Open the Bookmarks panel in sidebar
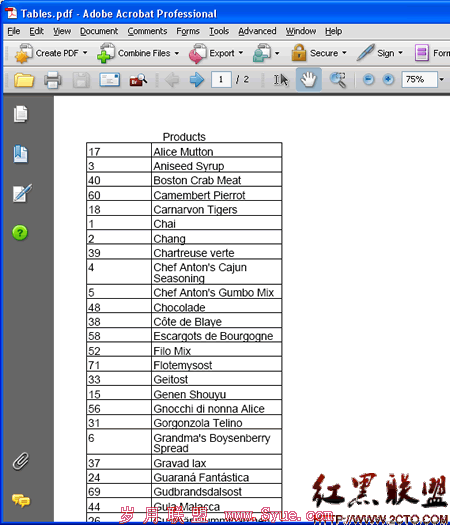Viewport: 450px width, 525px height. (x=20, y=154)
